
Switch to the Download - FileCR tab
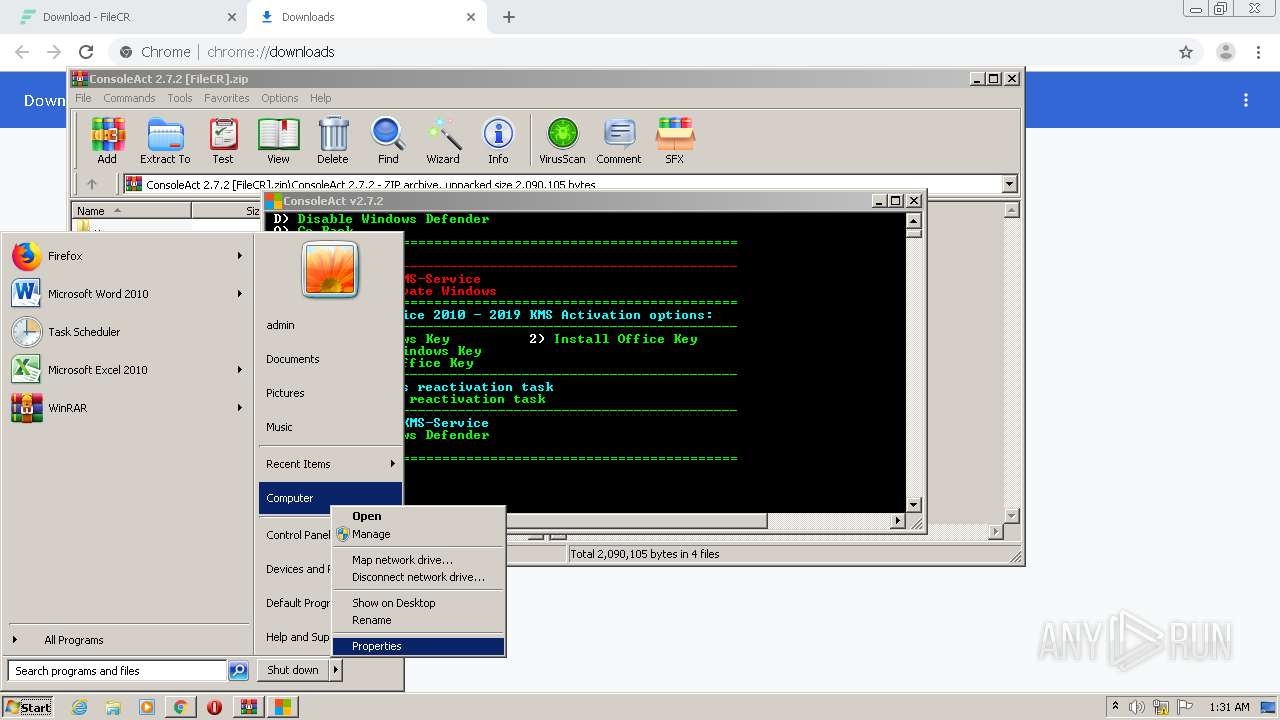(x=125, y=17)
